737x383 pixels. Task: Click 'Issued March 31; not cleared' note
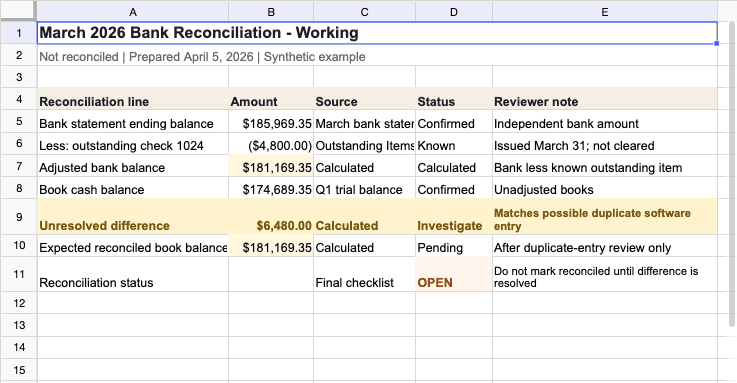[x=605, y=143]
